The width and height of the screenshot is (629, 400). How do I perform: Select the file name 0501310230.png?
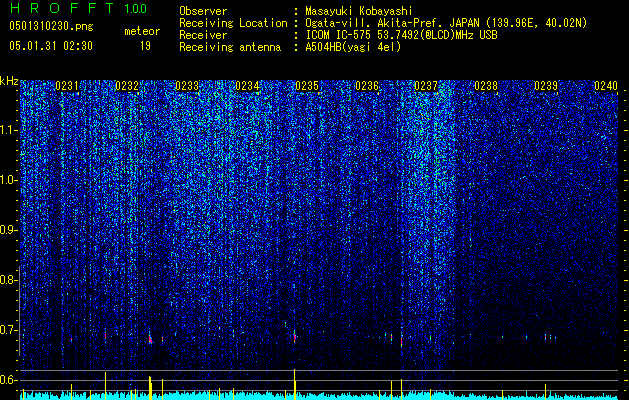click(x=51, y=26)
